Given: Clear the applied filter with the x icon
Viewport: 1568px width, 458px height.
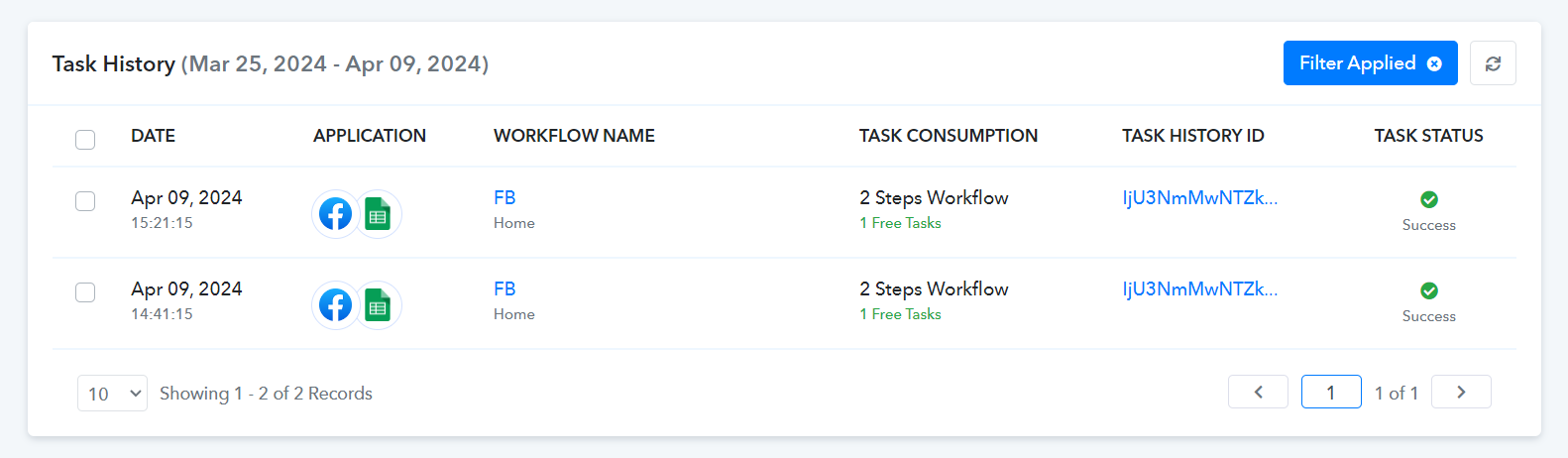Looking at the screenshot, I should pos(1434,63).
